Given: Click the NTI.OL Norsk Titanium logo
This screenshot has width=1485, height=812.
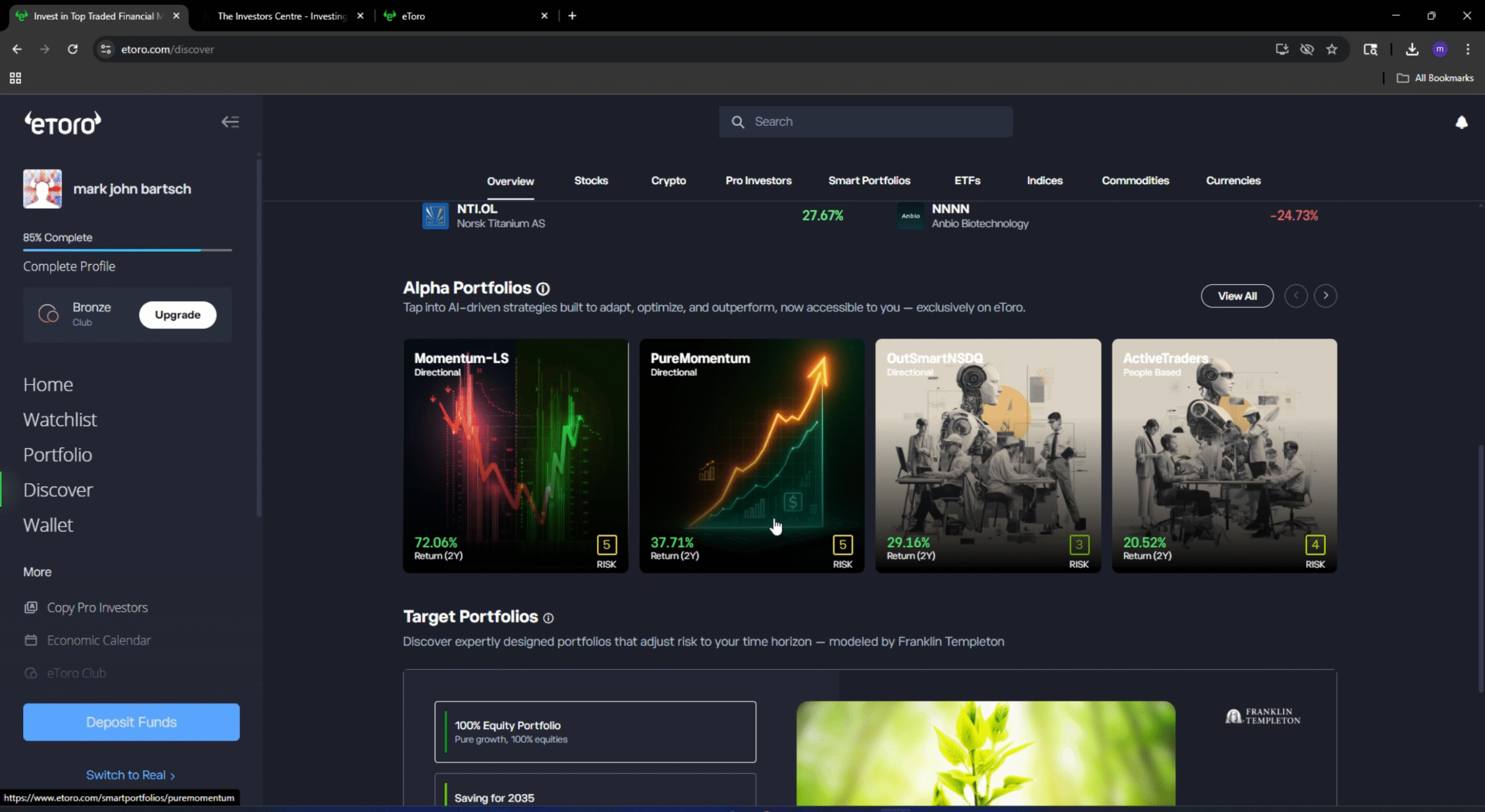Looking at the screenshot, I should [x=435, y=216].
